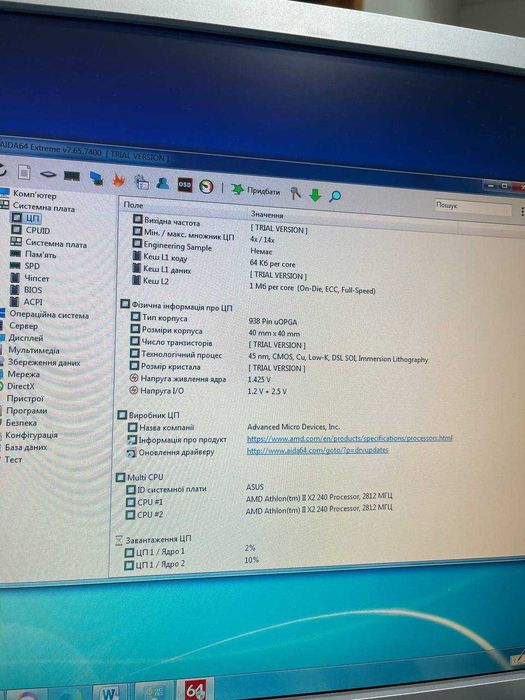Click the Придбати purchase button
The width and height of the screenshot is (525, 700).
(256, 190)
